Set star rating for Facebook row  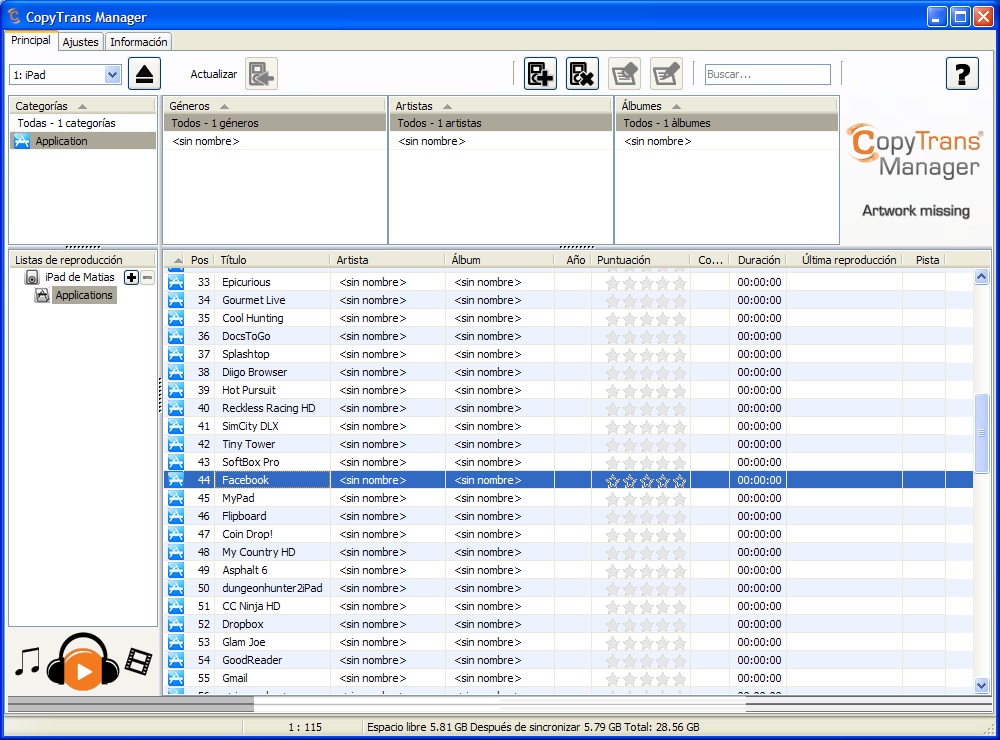[645, 480]
